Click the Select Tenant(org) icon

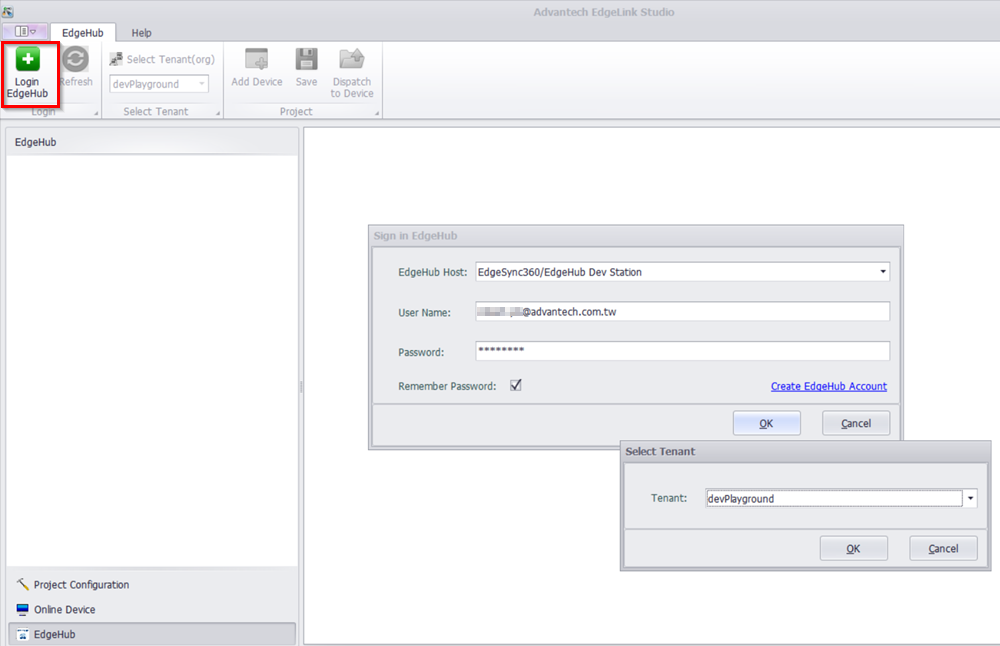pyautogui.click(x=116, y=60)
